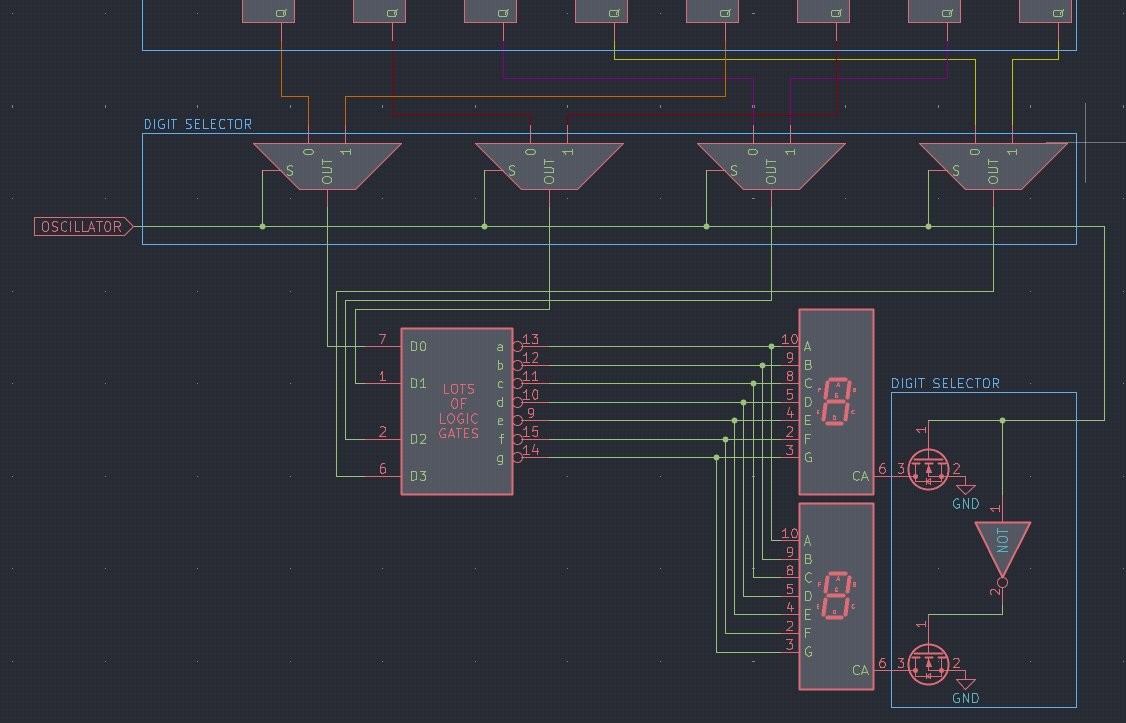Image resolution: width=1126 pixels, height=723 pixels.
Task: Select the lower MOSFET transistor symbol
Action: 929,665
